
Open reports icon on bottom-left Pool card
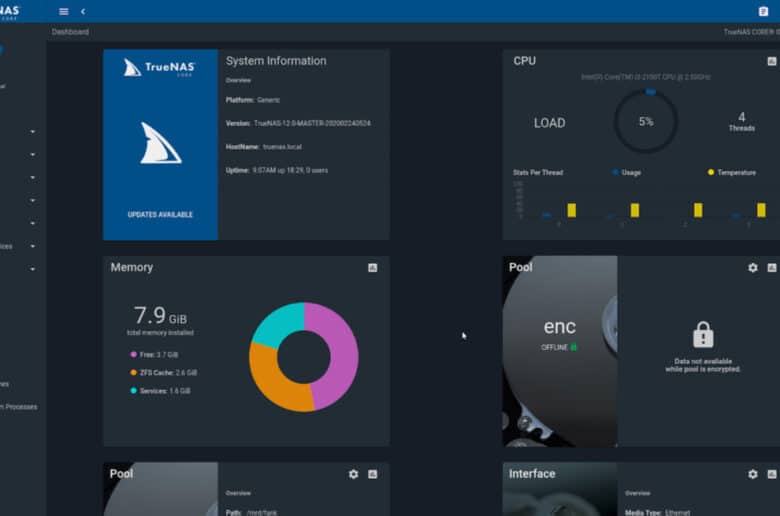click(373, 474)
